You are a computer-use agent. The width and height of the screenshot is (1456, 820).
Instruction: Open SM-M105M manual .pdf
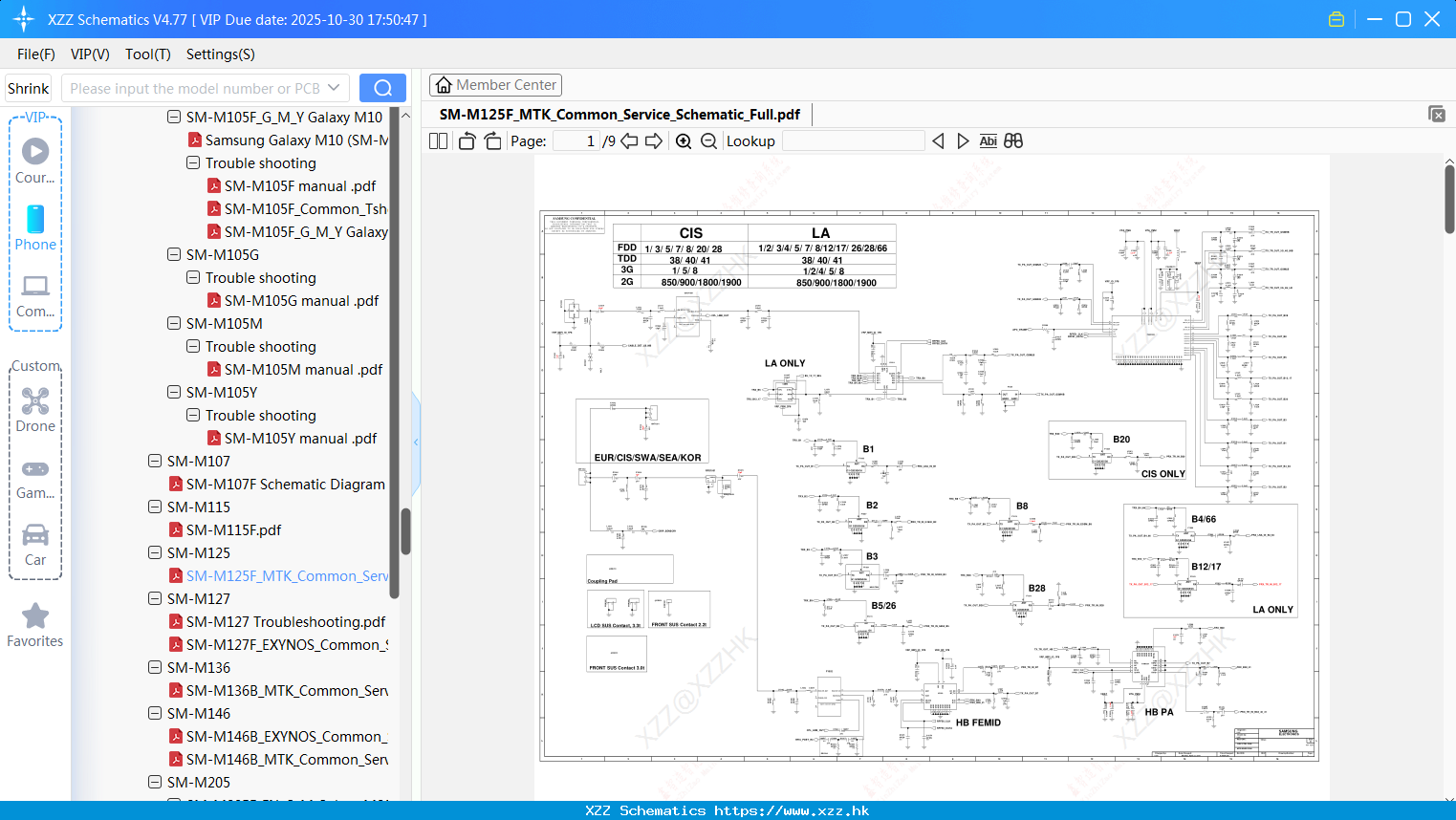pos(303,370)
